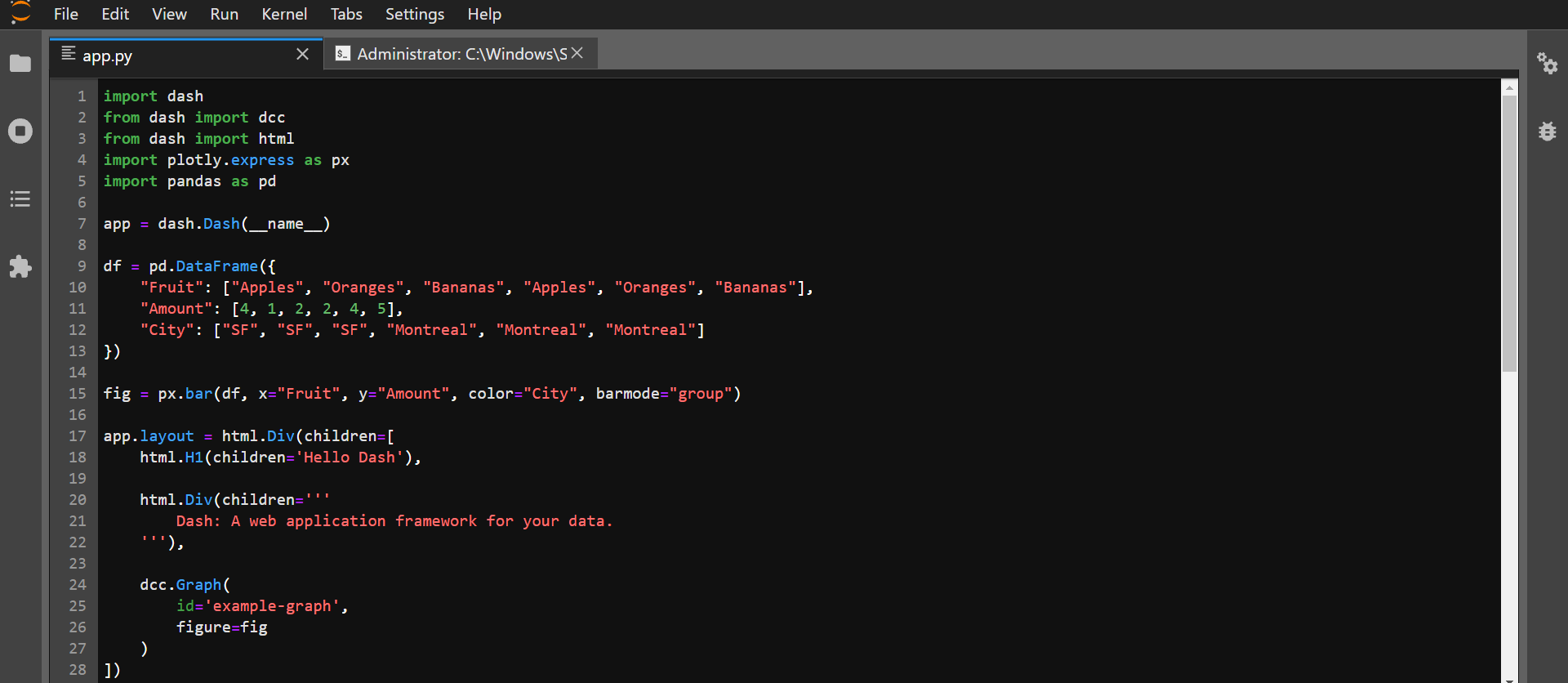Click the terminal tab console icon
Viewport: 1568px width, 683px height.
click(343, 54)
